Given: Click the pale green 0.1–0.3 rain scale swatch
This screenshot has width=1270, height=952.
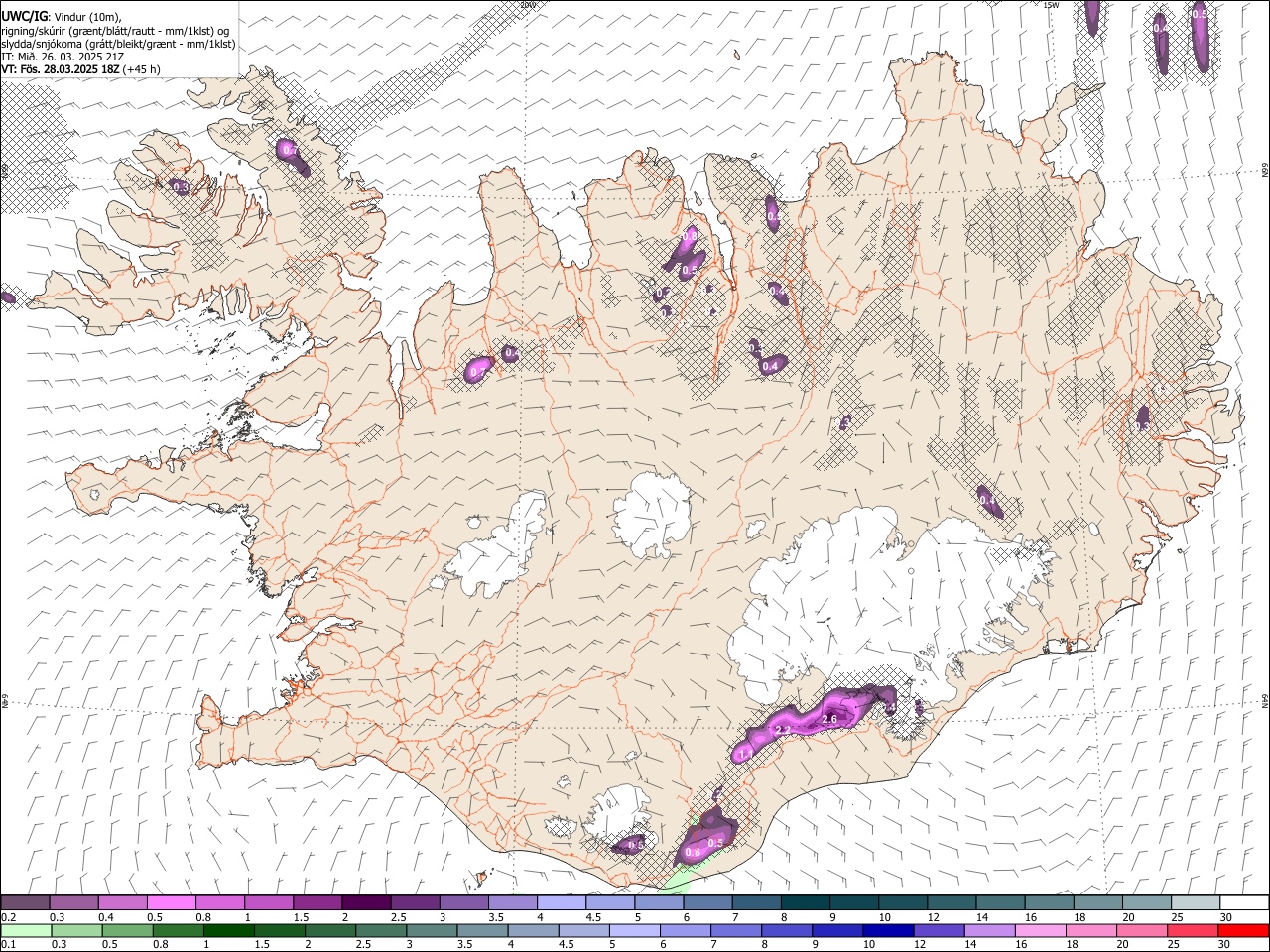Looking at the screenshot, I should (x=27, y=931).
